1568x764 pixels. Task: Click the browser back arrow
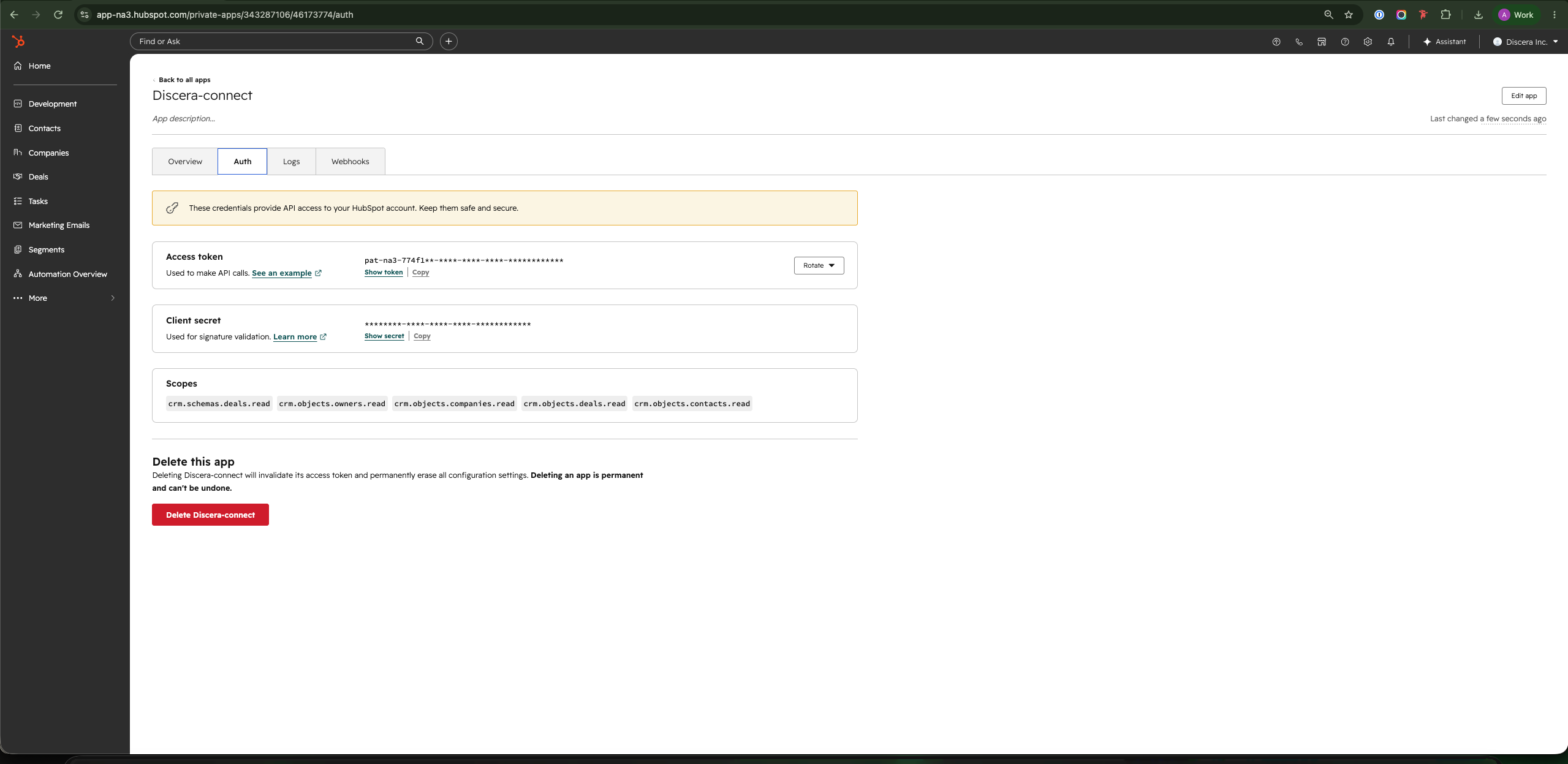point(14,15)
